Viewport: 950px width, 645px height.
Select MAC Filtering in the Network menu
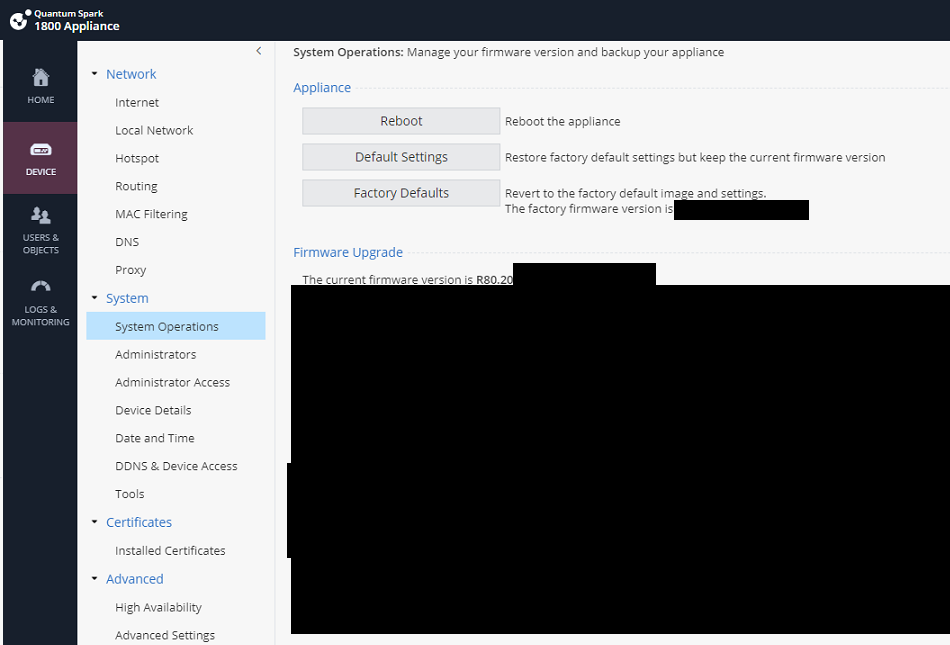[151, 214]
